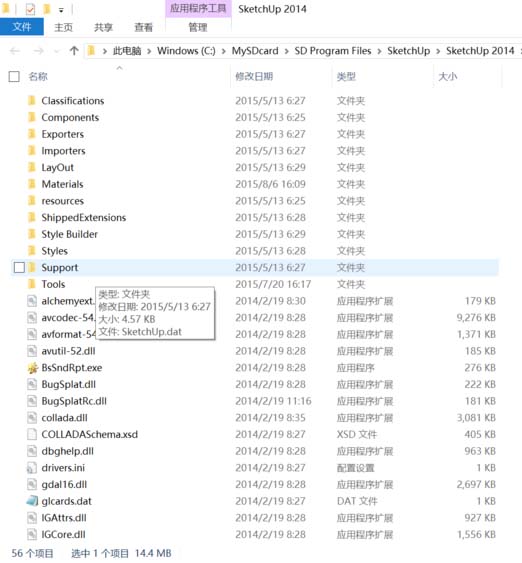522x563 pixels.
Task: Select the gdal16.dll file icon
Action: pyautogui.click(x=32, y=484)
